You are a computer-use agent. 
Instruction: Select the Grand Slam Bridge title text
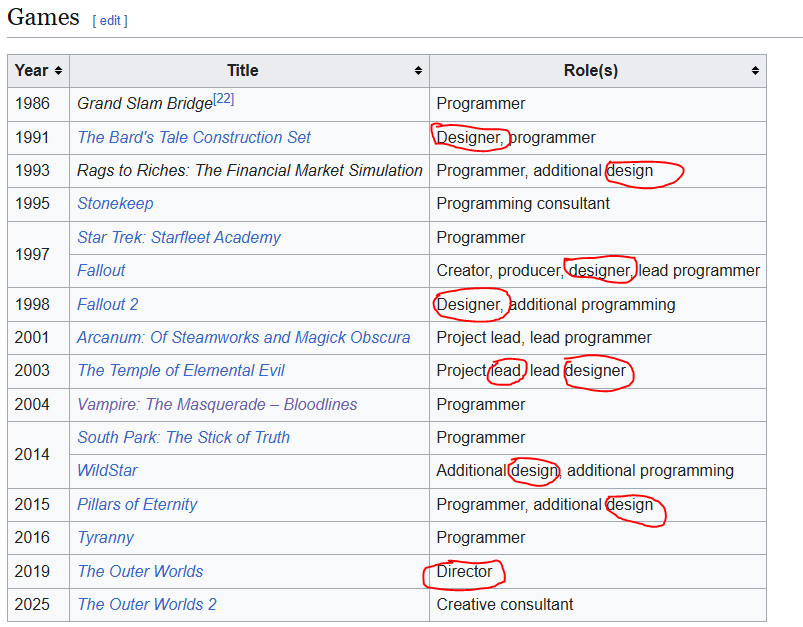click(145, 103)
